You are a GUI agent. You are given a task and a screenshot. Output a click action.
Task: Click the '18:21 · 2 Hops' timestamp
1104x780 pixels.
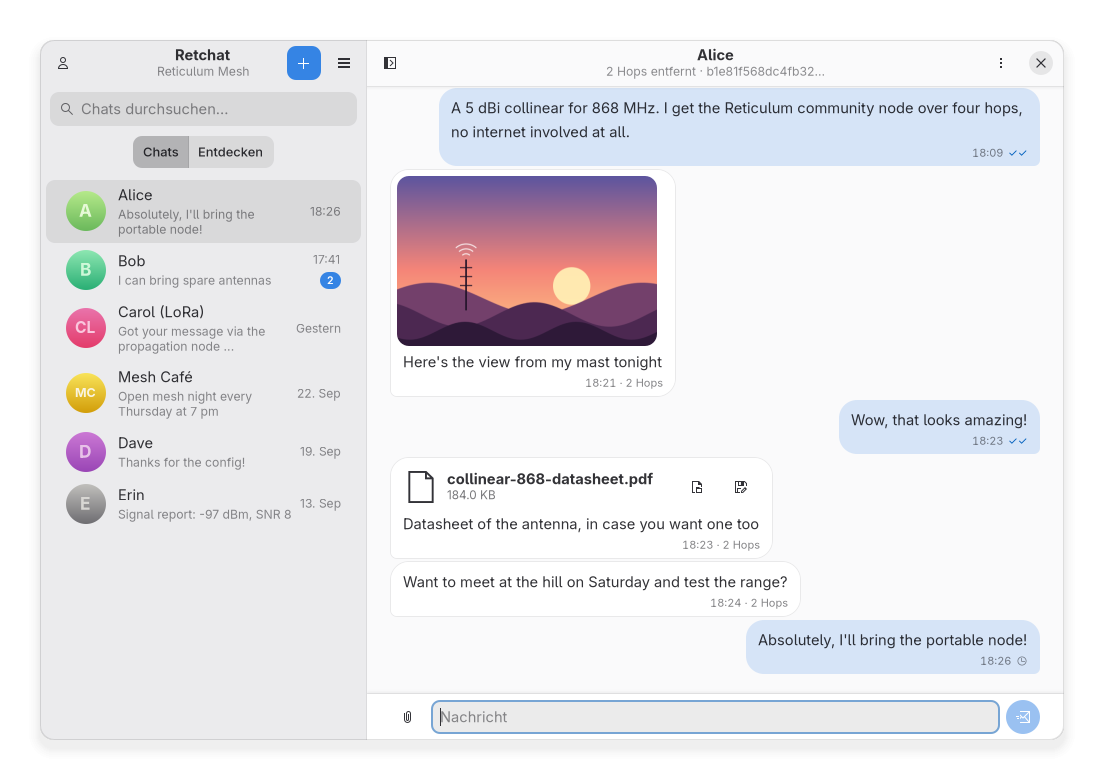[x=624, y=384]
